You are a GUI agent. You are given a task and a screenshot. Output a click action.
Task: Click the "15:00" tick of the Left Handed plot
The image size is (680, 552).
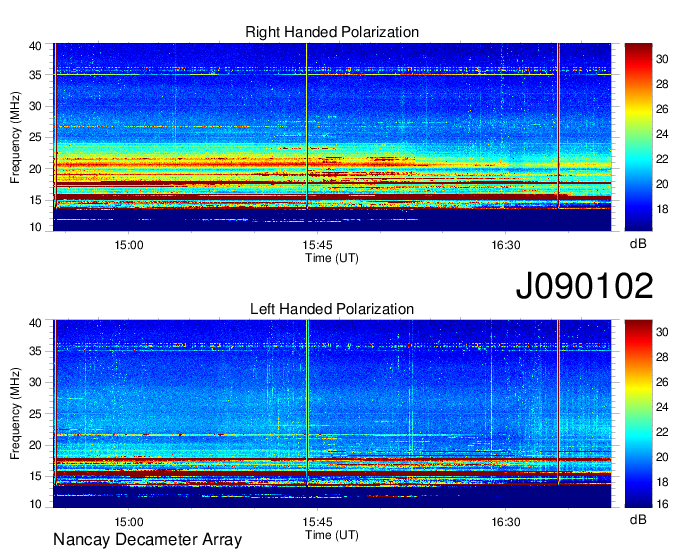(129, 522)
